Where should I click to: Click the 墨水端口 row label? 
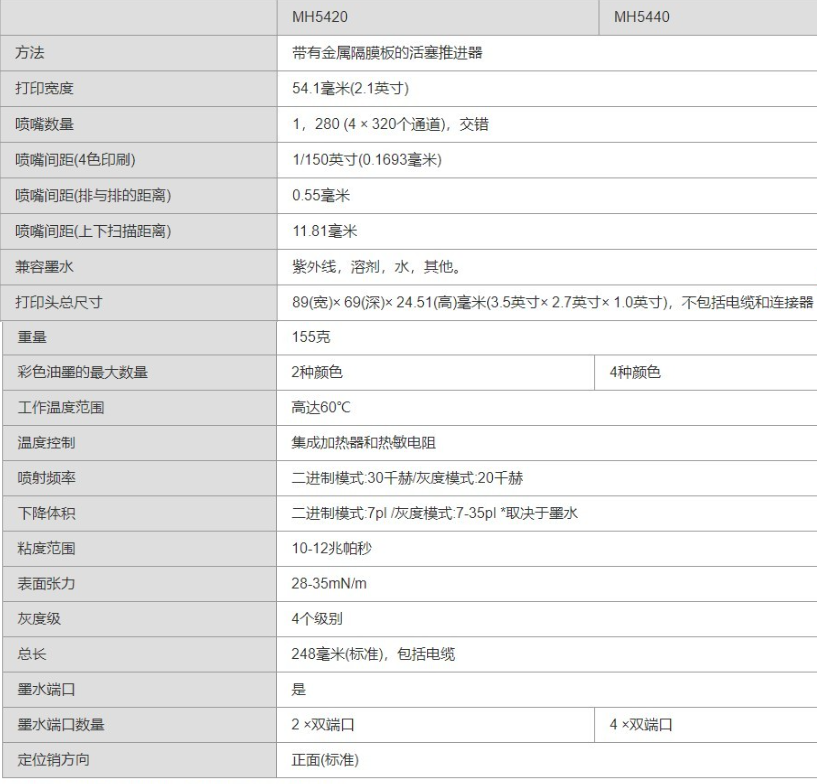pyautogui.click(x=46, y=689)
